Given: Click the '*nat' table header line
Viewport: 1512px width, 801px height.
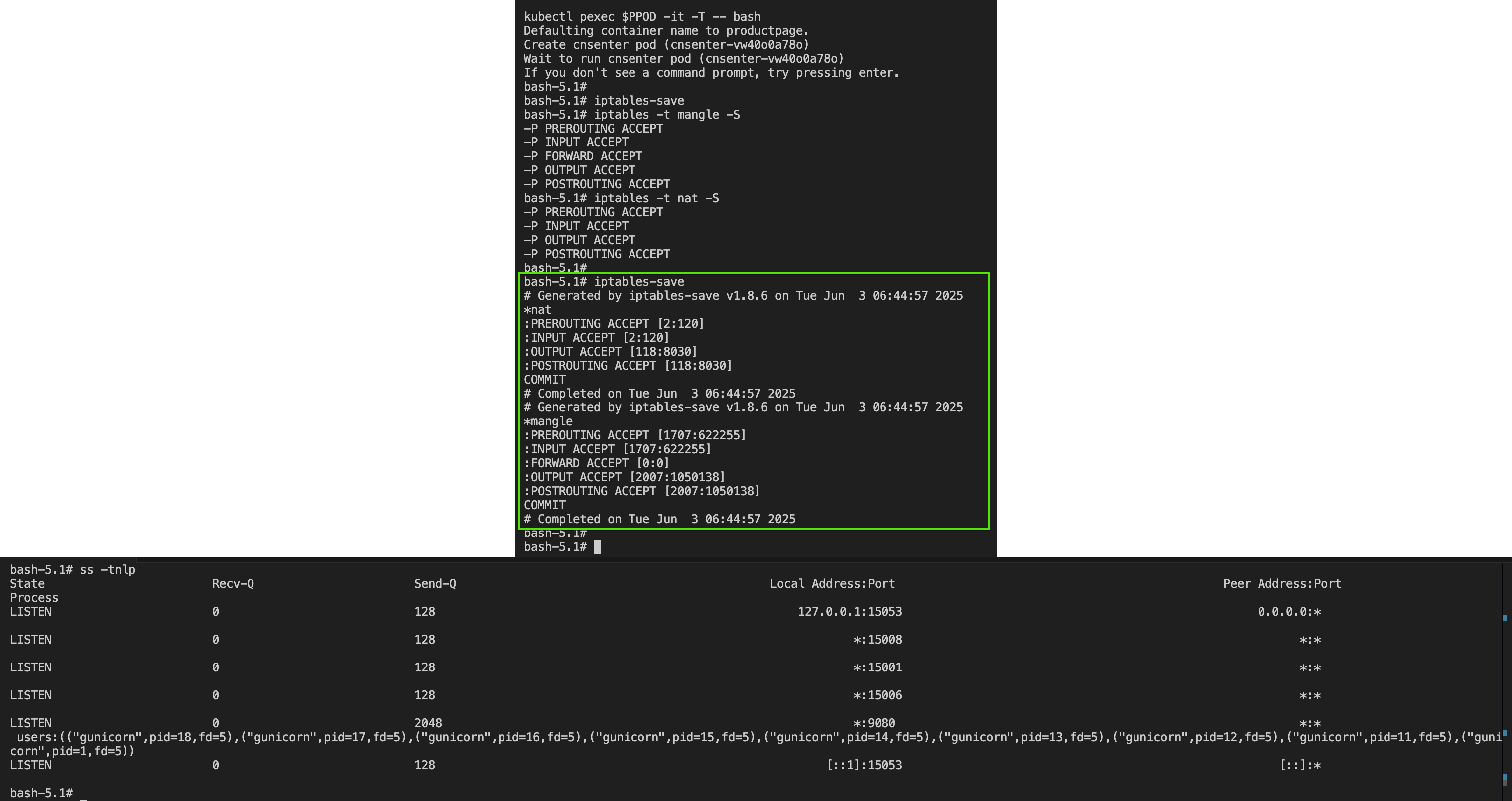Looking at the screenshot, I should point(538,309).
